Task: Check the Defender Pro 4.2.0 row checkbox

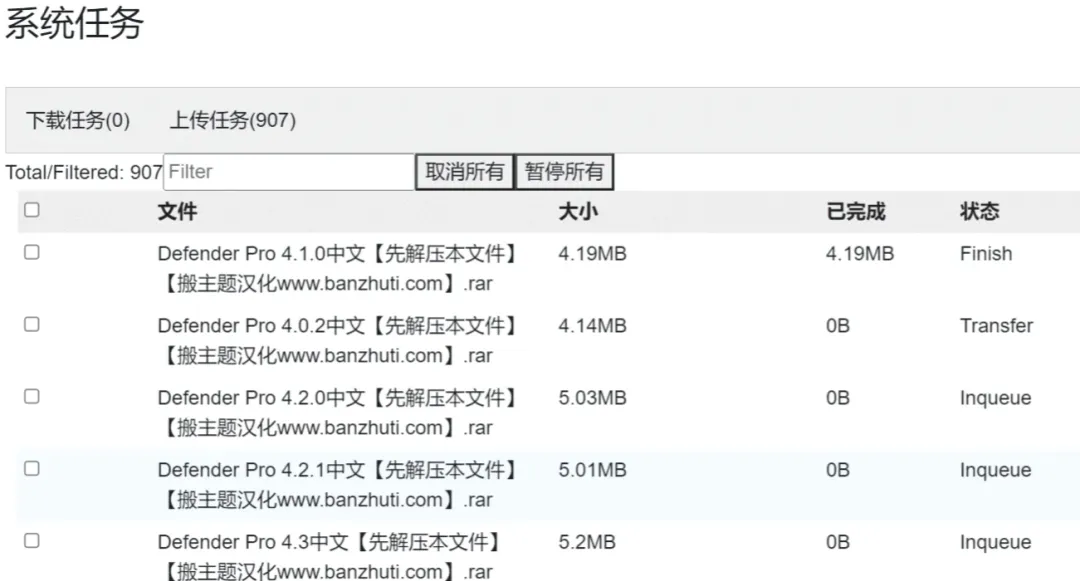Action: click(x=32, y=397)
